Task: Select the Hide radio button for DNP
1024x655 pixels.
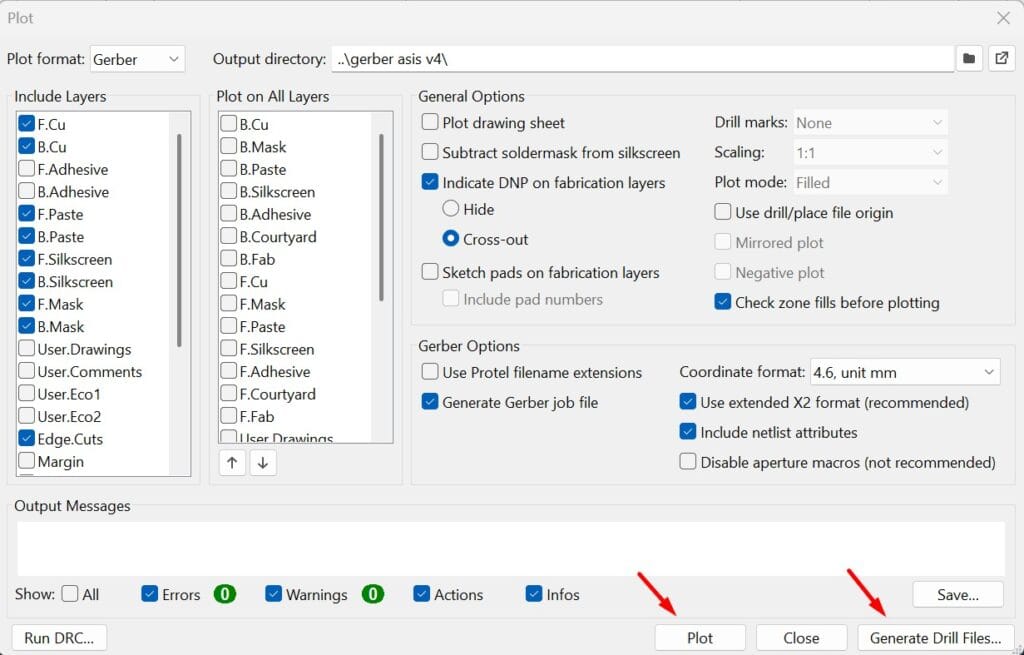Action: coord(451,209)
